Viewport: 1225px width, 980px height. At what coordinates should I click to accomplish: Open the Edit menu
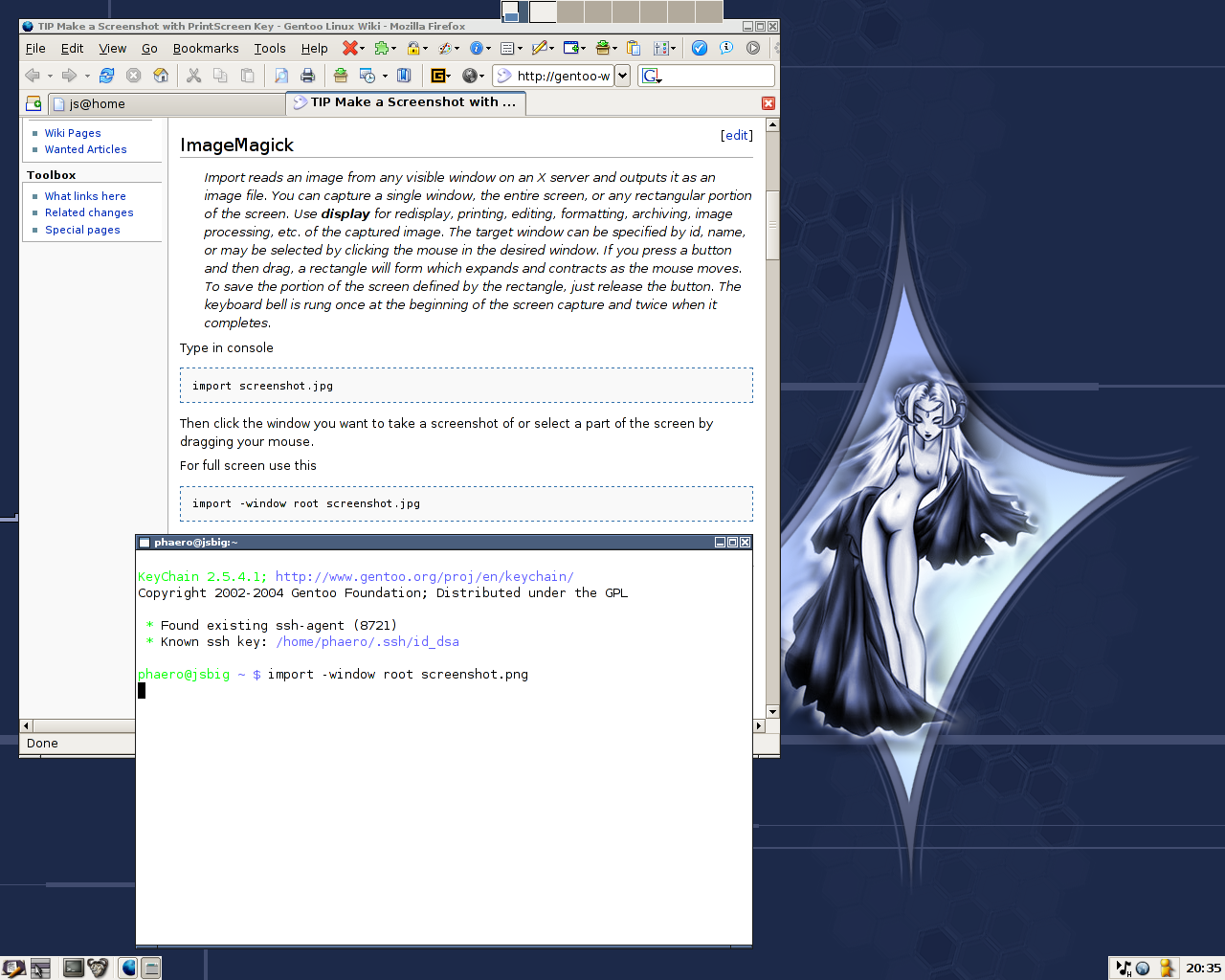tap(73, 48)
